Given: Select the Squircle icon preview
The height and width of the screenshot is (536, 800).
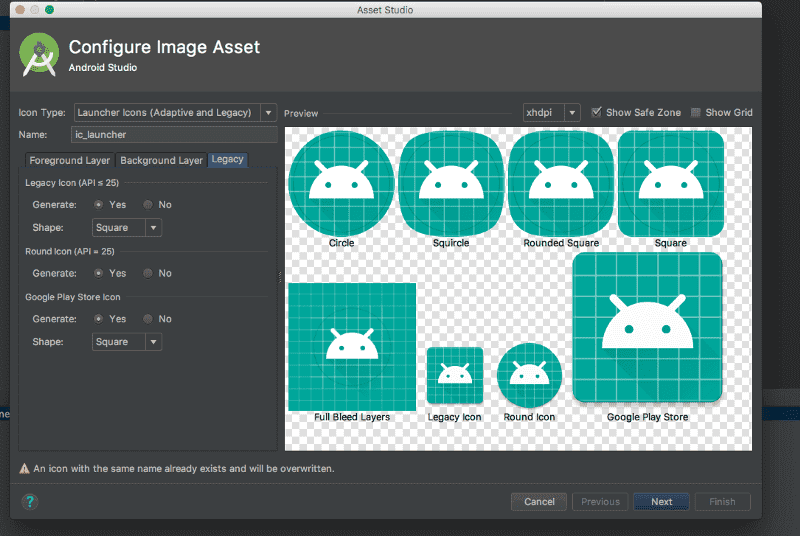Looking at the screenshot, I should coord(451,183).
